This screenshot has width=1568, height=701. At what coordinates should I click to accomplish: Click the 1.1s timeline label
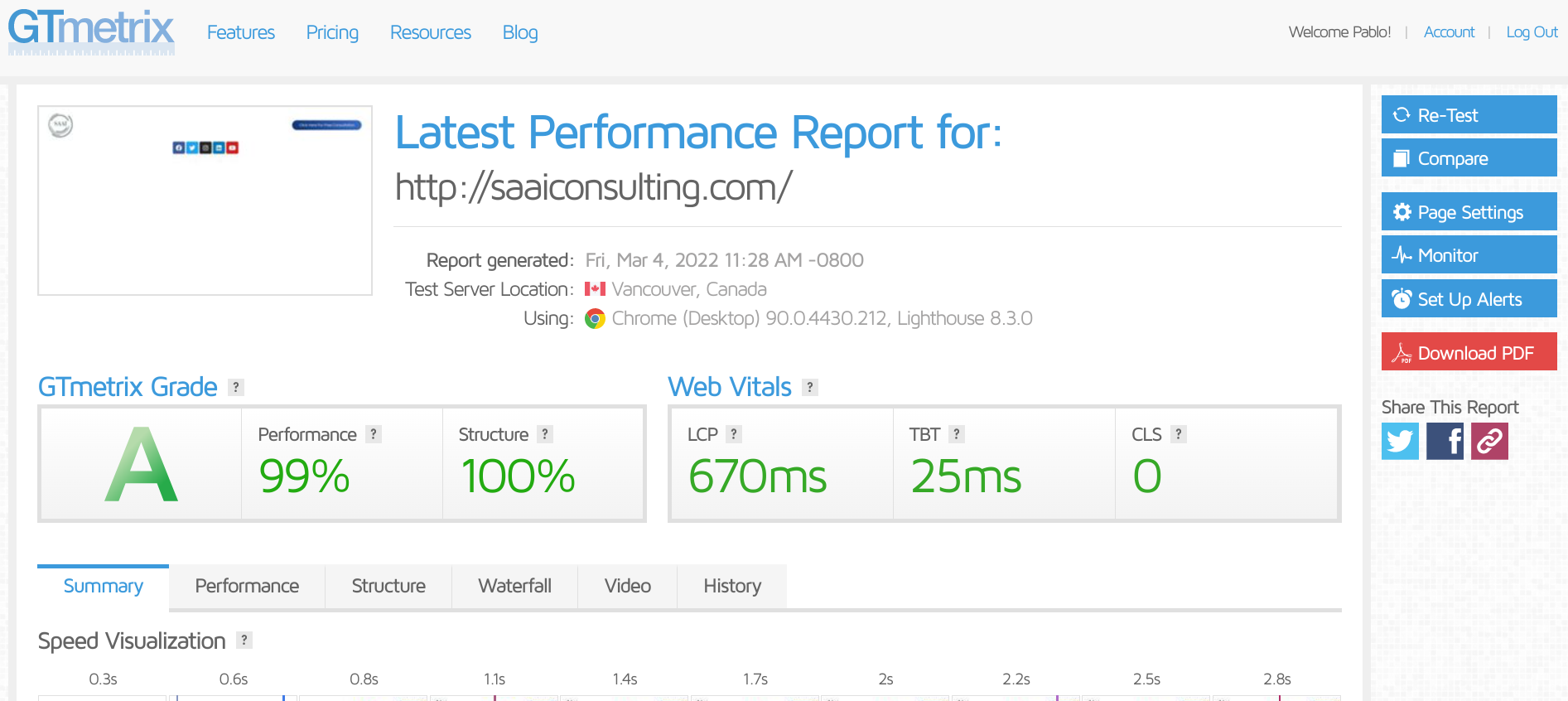pyautogui.click(x=495, y=679)
